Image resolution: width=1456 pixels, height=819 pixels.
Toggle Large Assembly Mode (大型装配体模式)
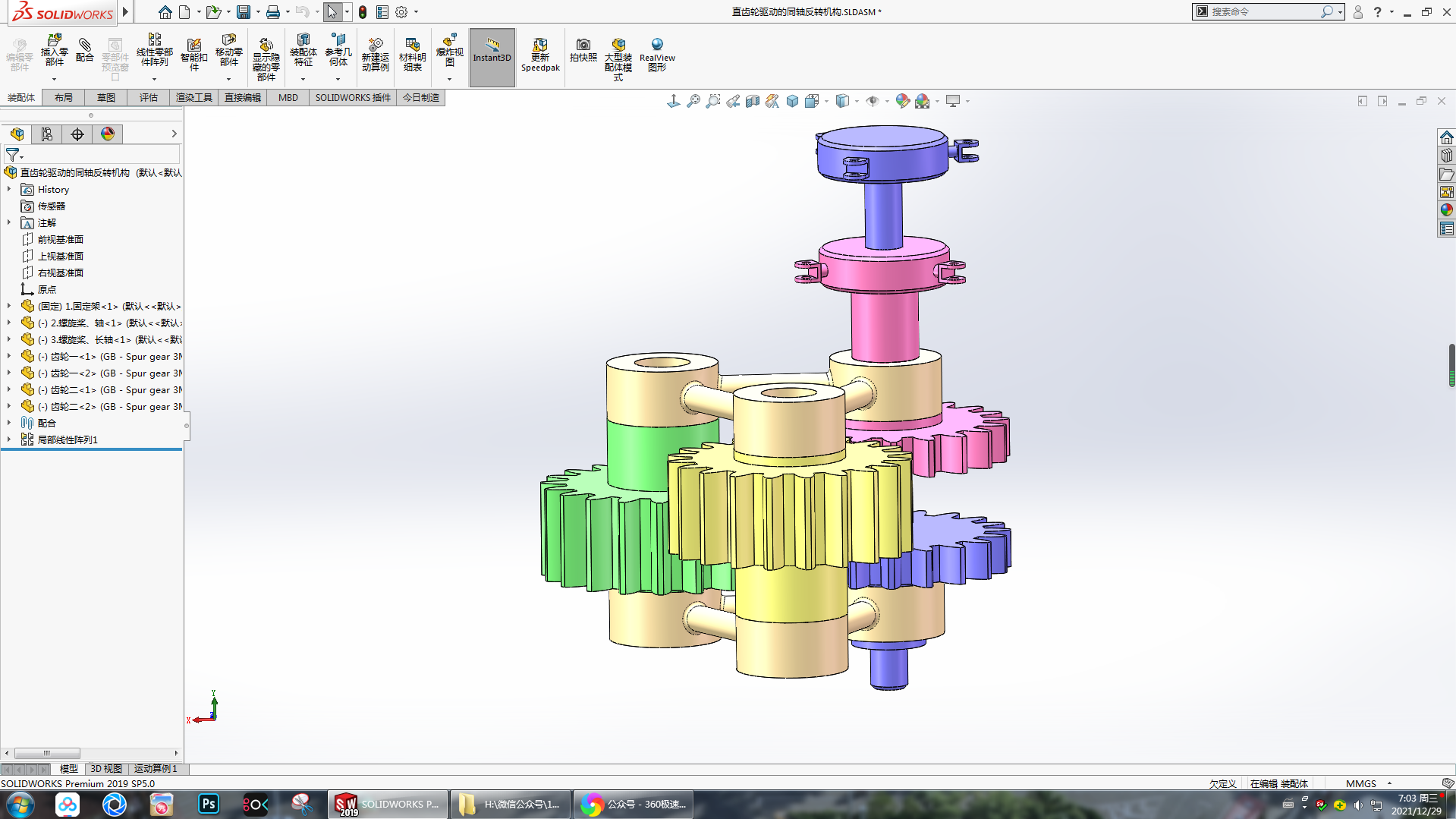pos(618,59)
